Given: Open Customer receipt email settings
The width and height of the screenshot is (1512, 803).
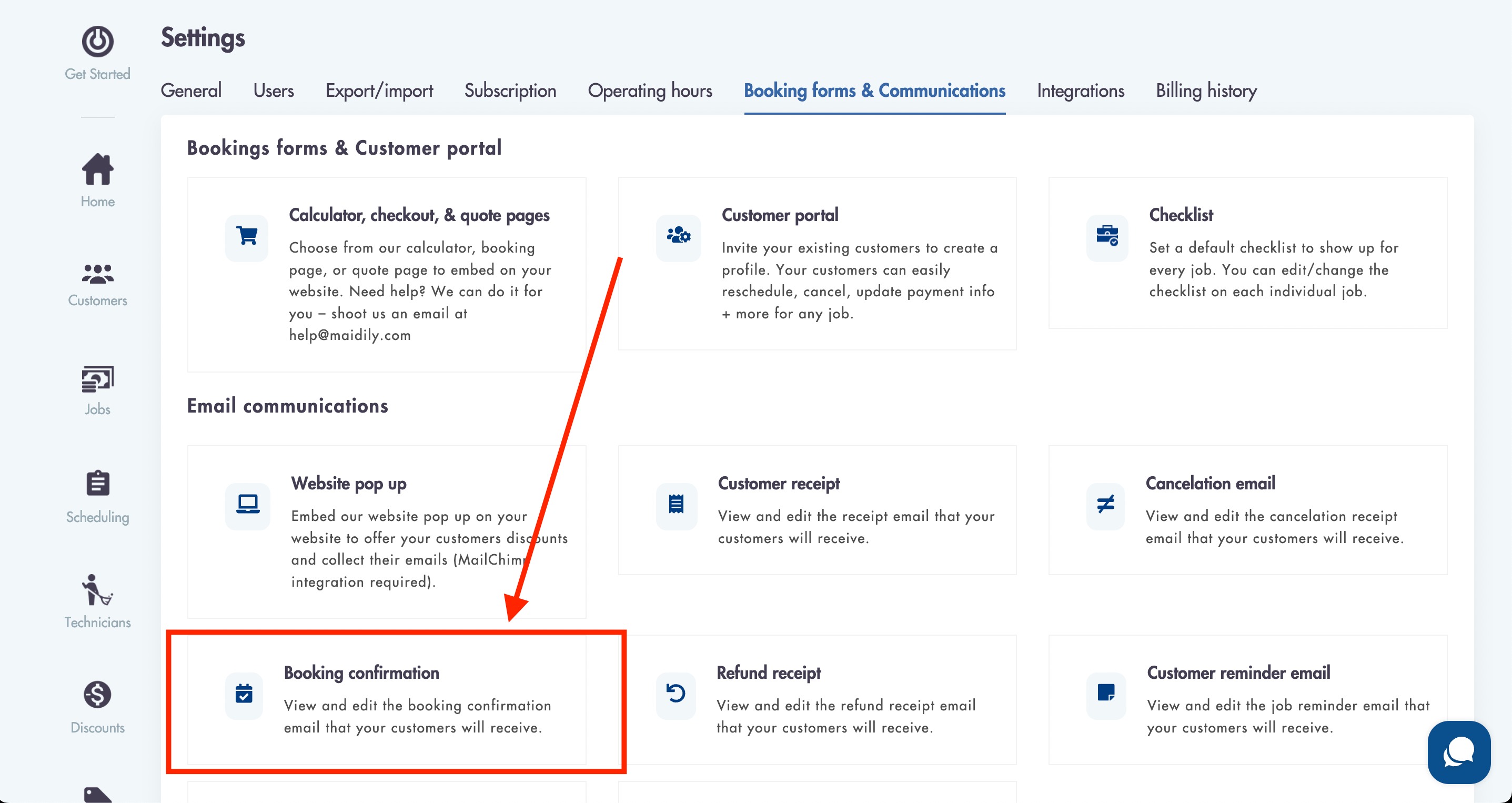Looking at the screenshot, I should pos(817,509).
